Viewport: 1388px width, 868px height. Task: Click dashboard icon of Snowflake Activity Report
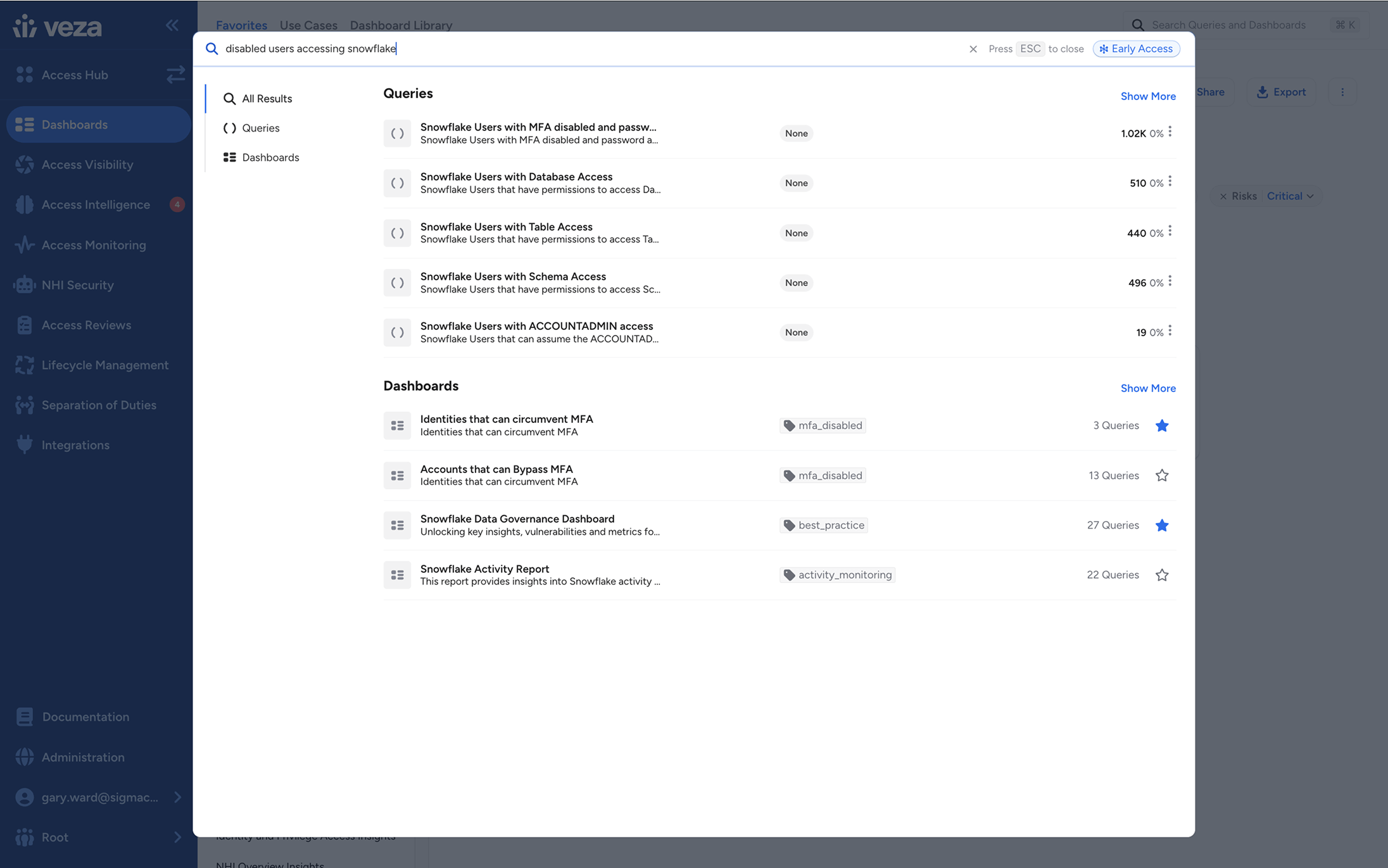coord(397,575)
